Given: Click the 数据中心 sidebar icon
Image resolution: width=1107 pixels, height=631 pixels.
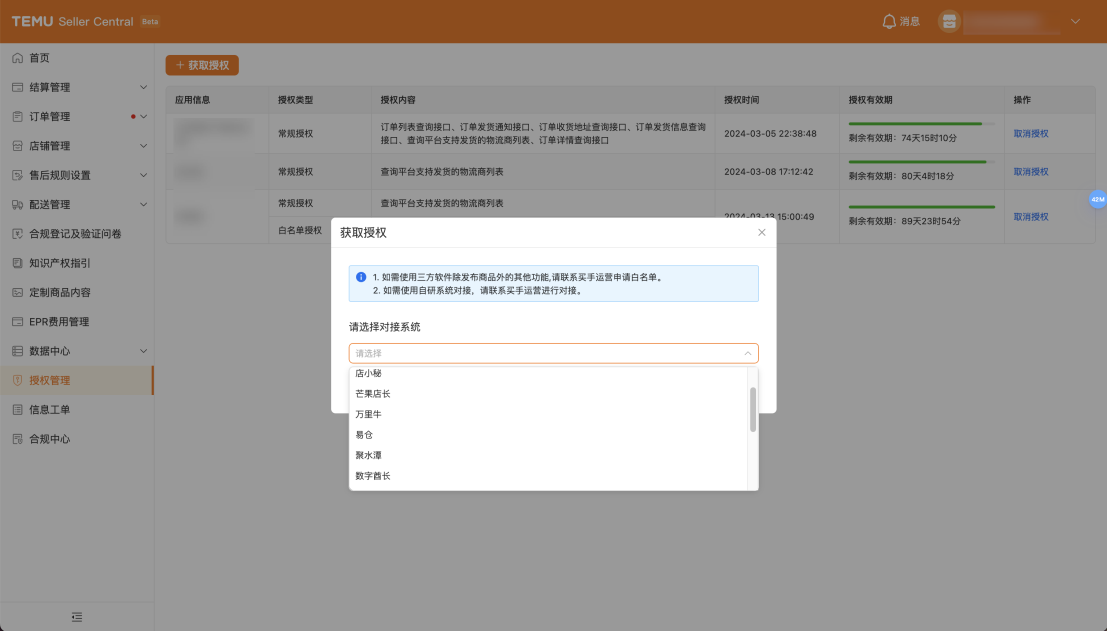Looking at the screenshot, I should coord(17,351).
